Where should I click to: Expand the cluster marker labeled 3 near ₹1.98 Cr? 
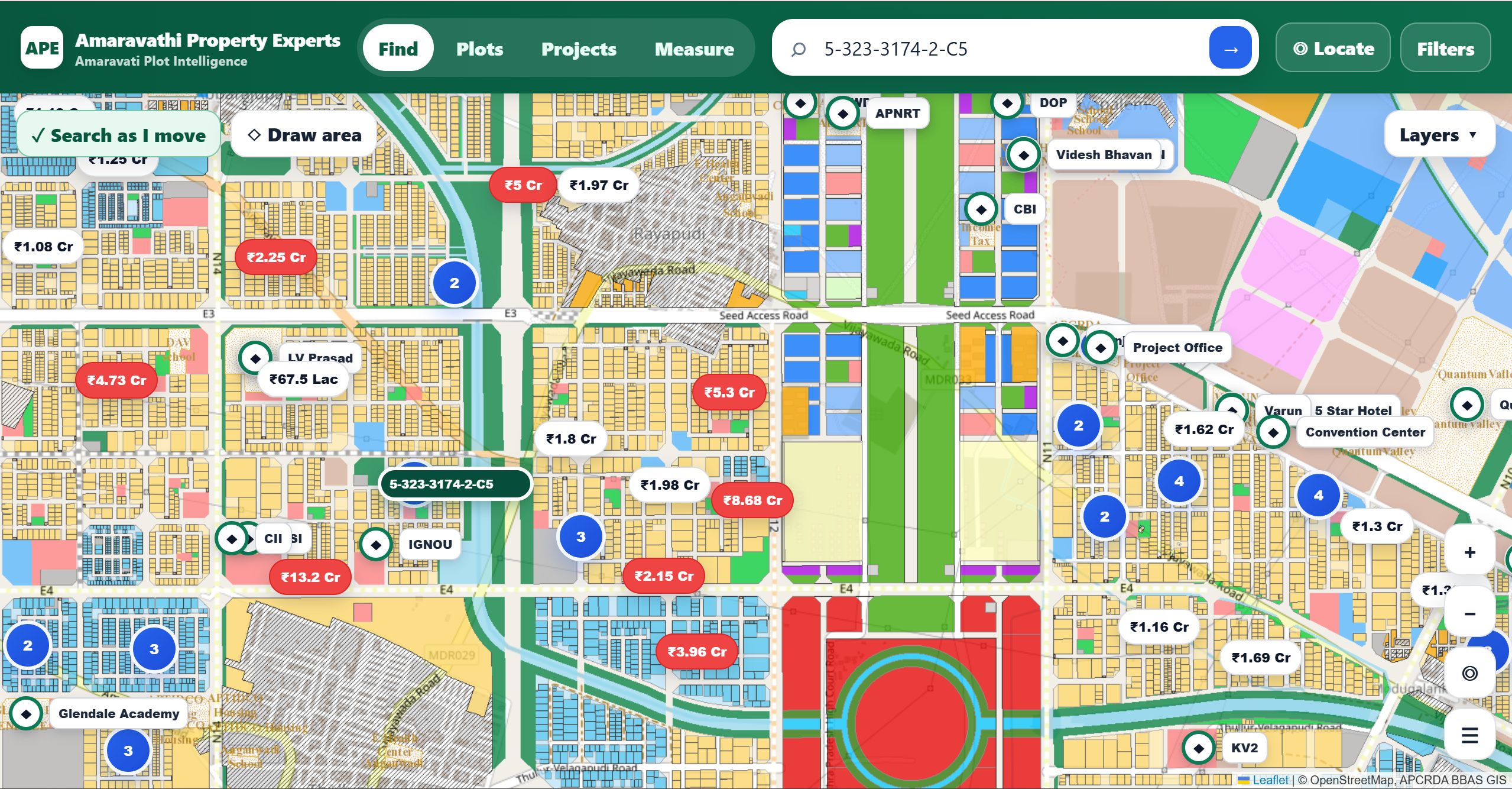581,536
